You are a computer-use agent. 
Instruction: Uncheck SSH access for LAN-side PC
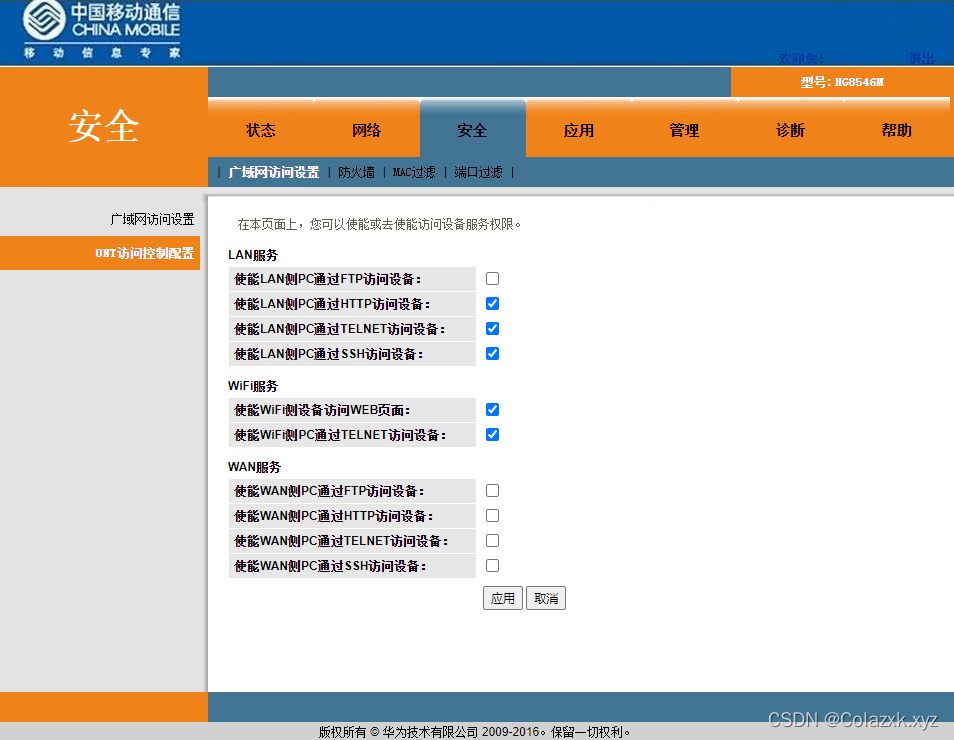[x=492, y=353]
